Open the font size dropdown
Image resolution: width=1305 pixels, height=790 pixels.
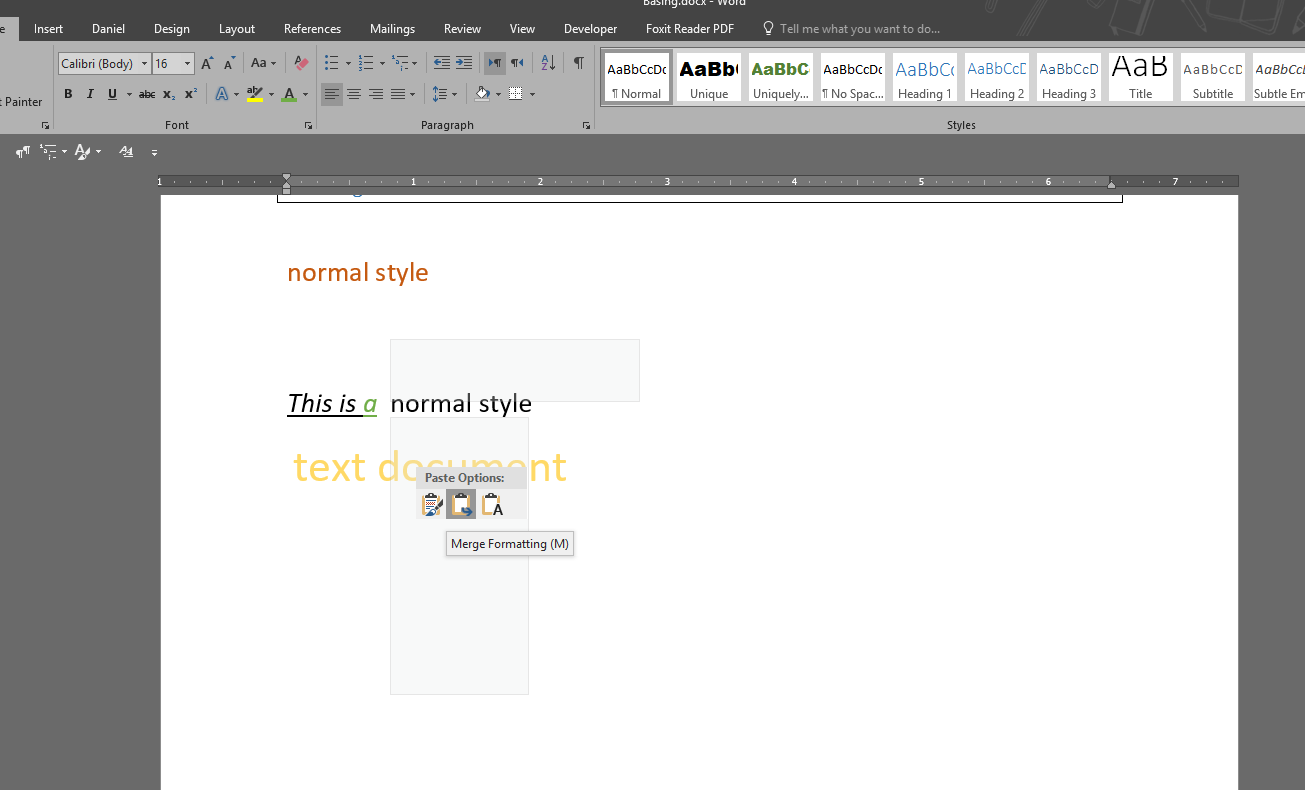click(187, 64)
